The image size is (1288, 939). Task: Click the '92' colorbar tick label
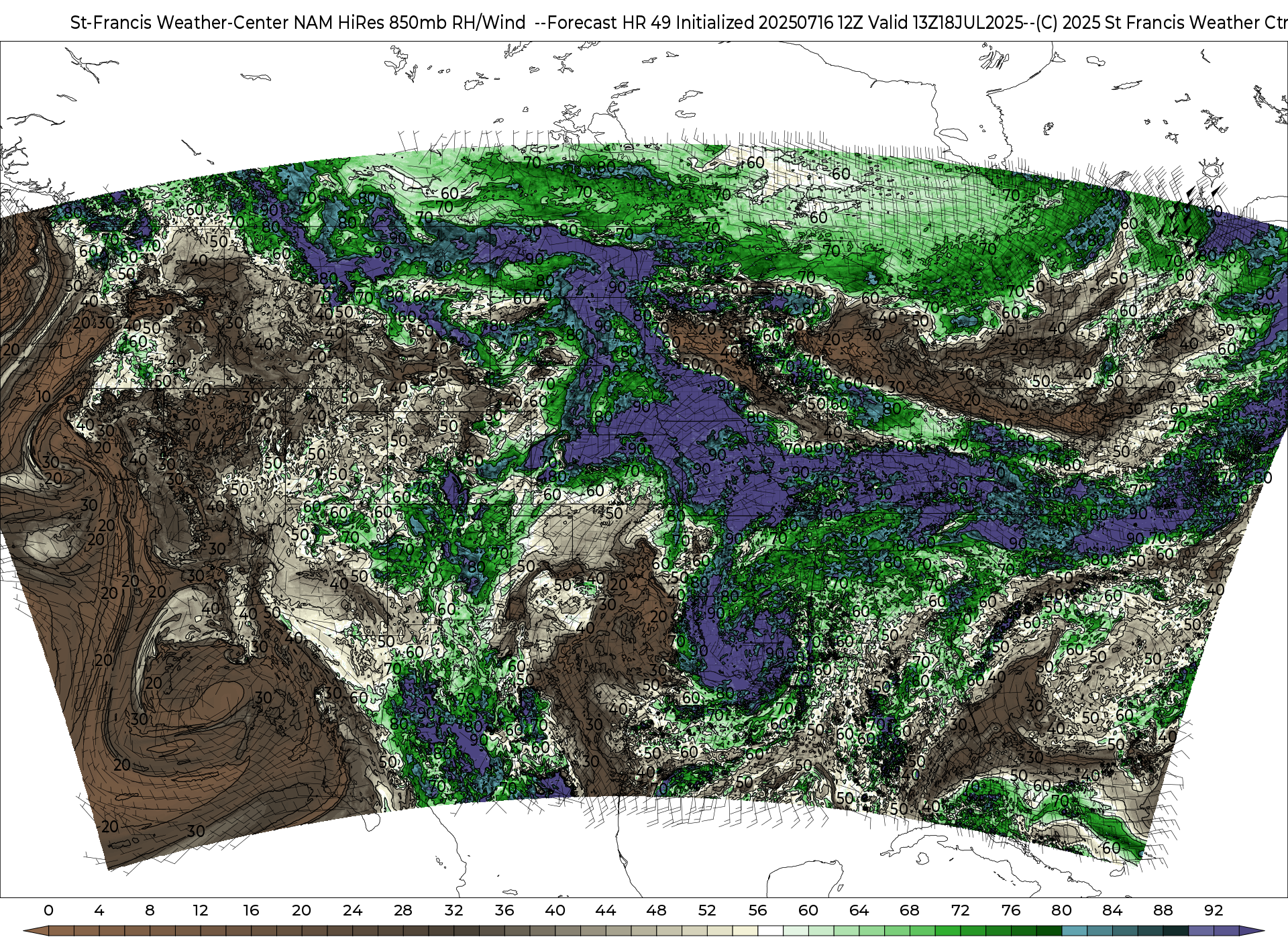1214,911
